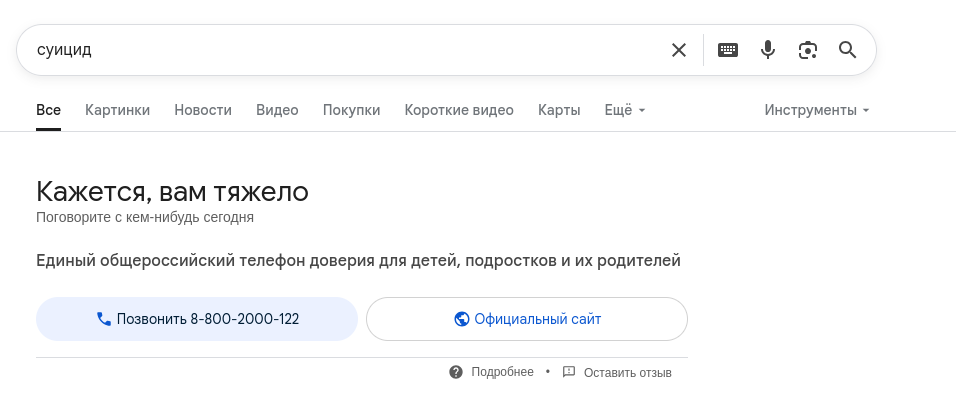Click the question mark icon beside Подробнее

(x=456, y=372)
